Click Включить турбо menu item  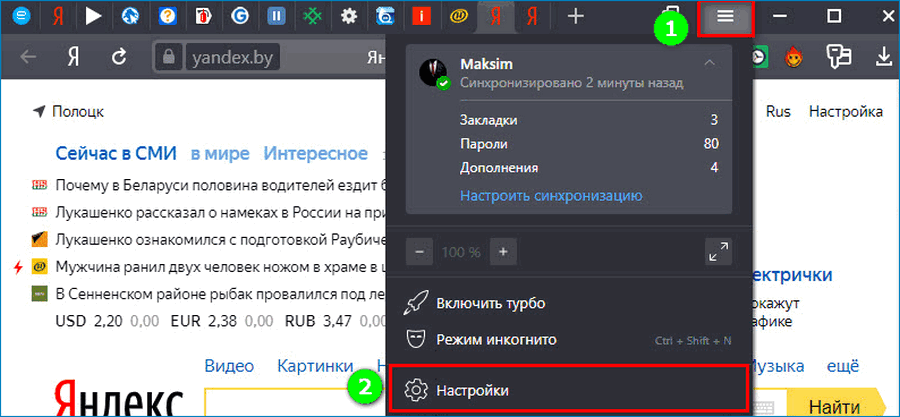[568, 303]
